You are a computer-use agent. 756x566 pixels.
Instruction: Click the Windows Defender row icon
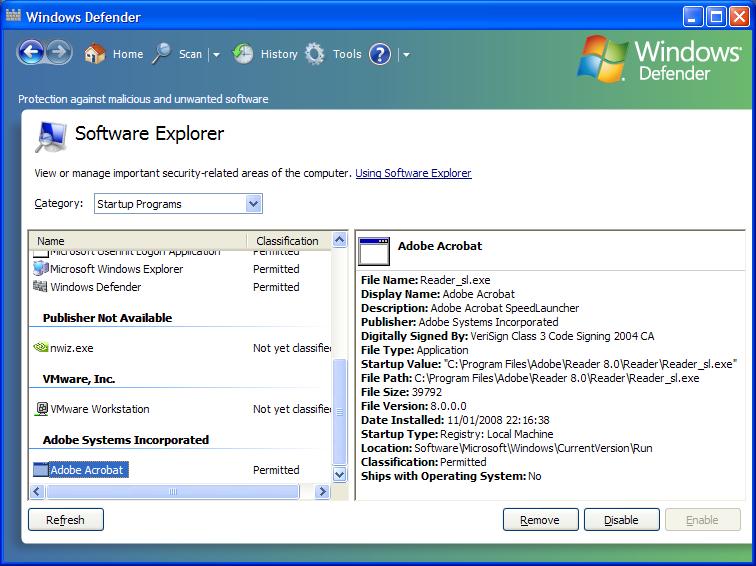(x=40, y=286)
